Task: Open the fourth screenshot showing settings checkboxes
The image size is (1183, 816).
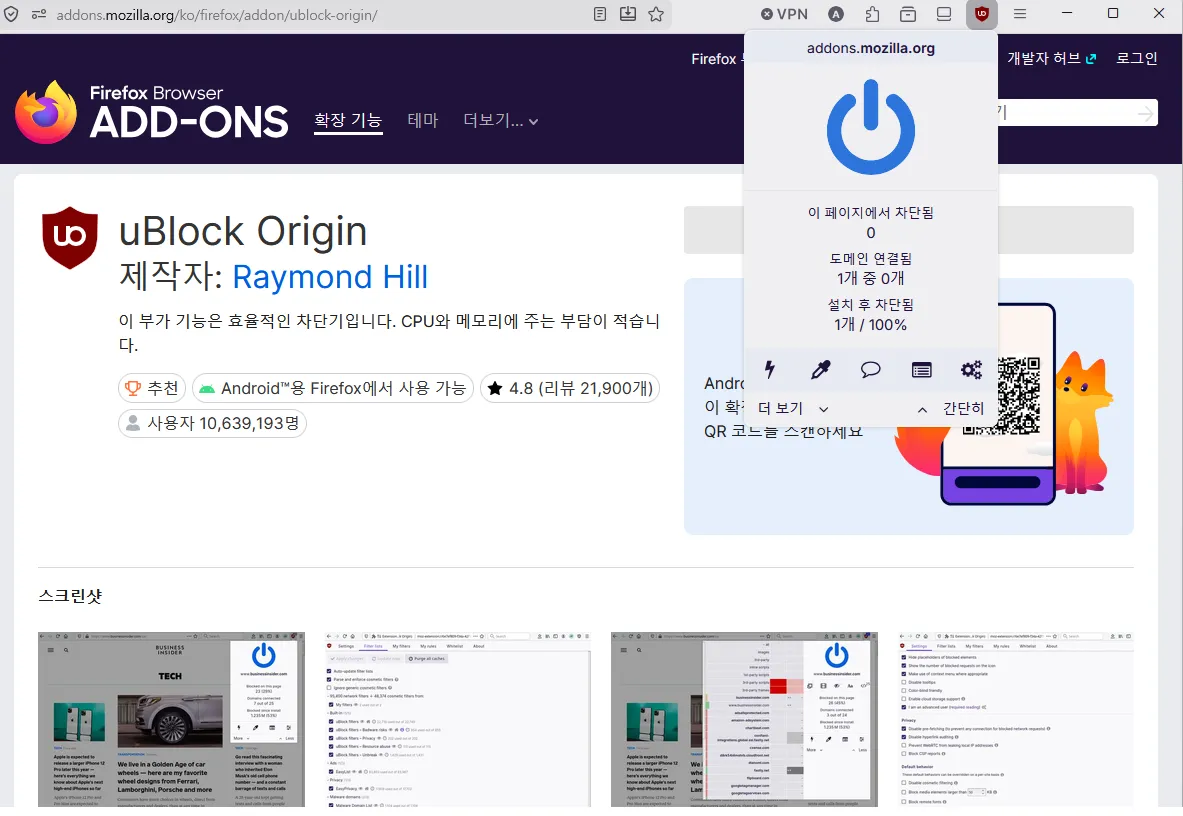Action: pos(1016,719)
